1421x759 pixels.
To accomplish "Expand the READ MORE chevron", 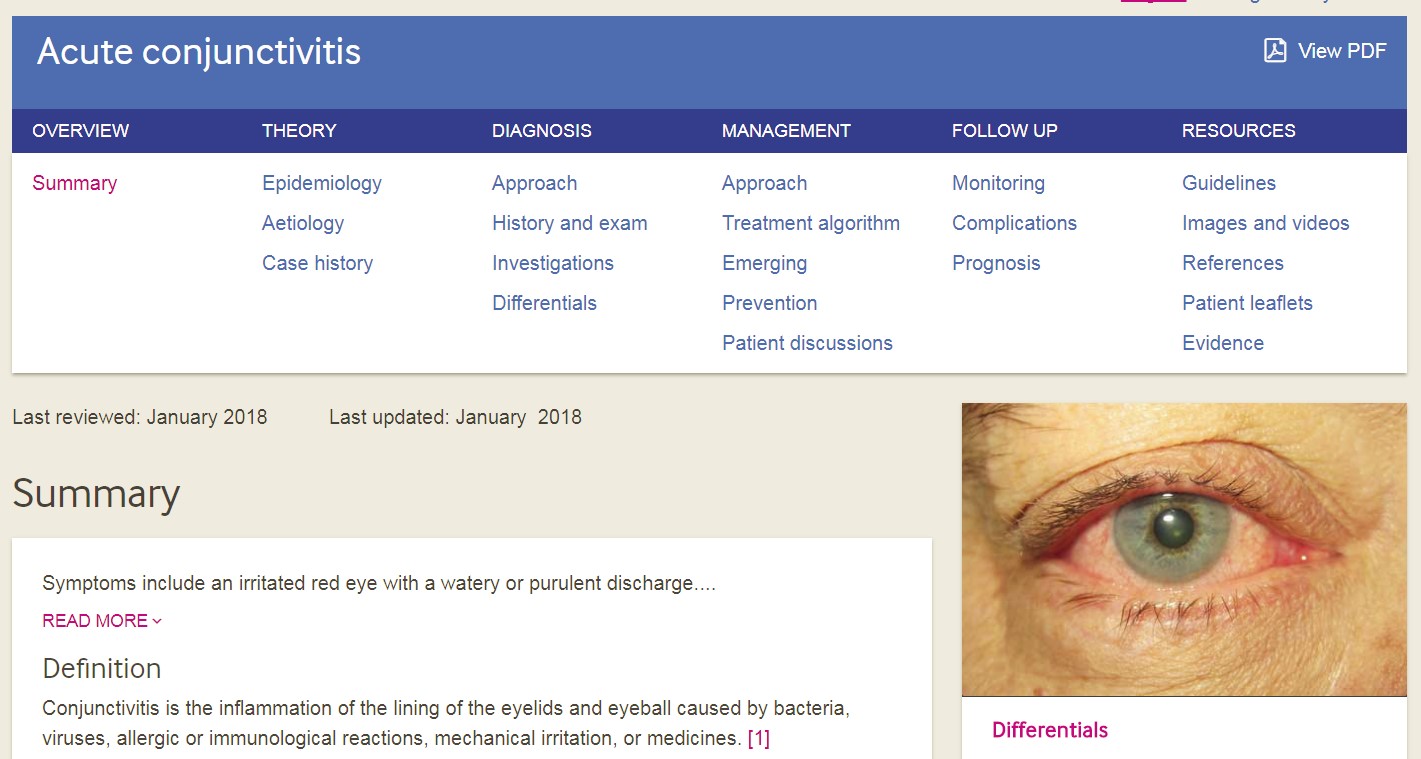I will pyautogui.click(x=157, y=621).
